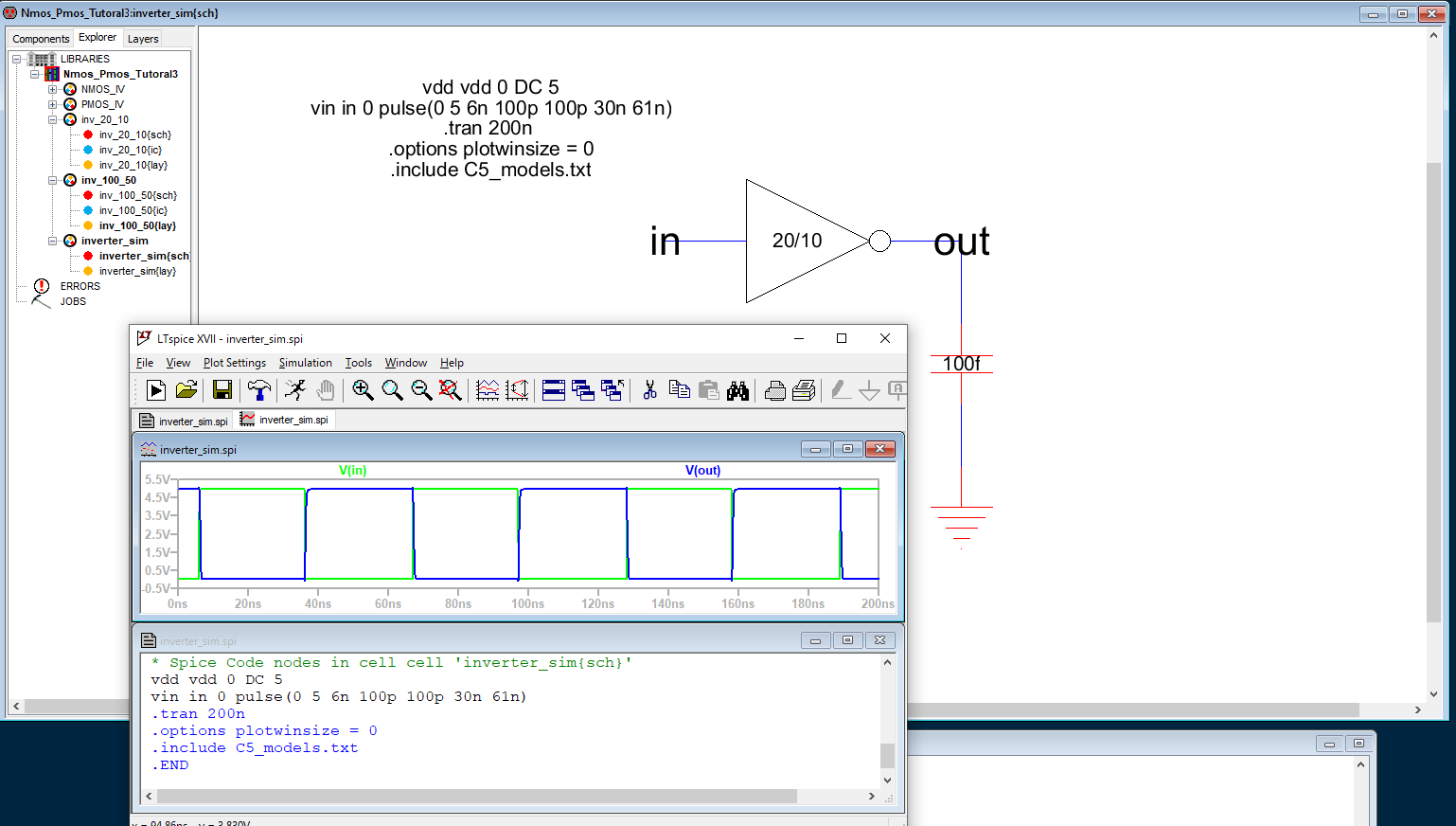Viewport: 1456px width, 826px height.
Task: Zoom out with minus magnifier icon
Action: click(421, 390)
